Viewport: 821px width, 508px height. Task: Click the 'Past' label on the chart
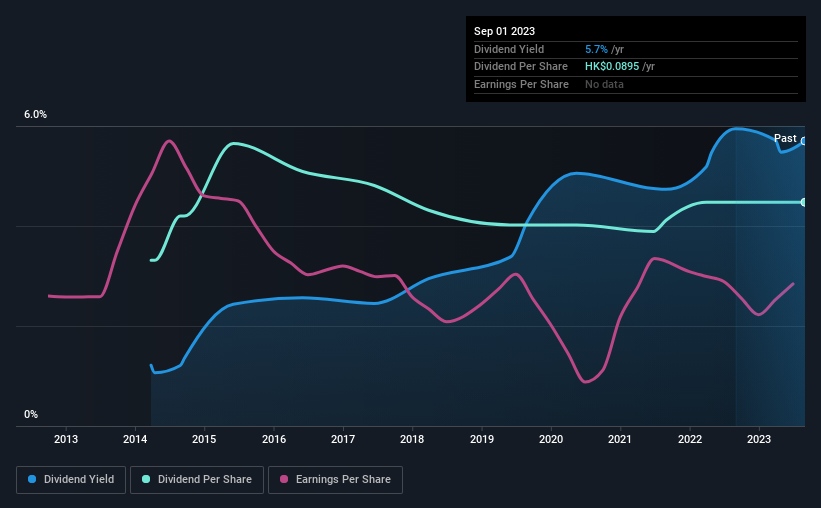785,138
